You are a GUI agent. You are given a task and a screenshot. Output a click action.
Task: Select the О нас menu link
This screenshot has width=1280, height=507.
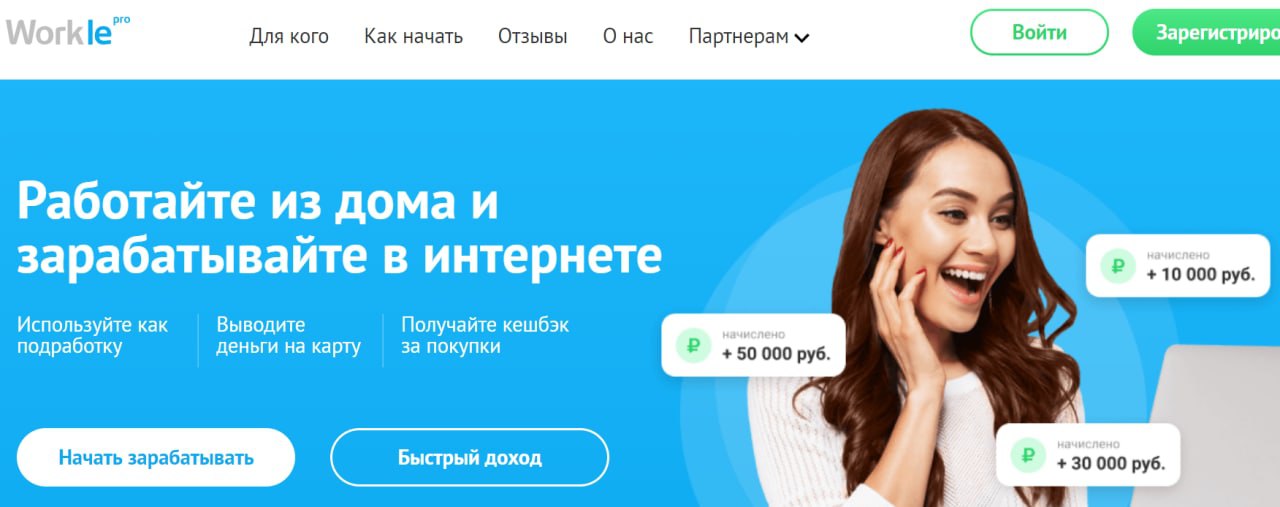[628, 37]
